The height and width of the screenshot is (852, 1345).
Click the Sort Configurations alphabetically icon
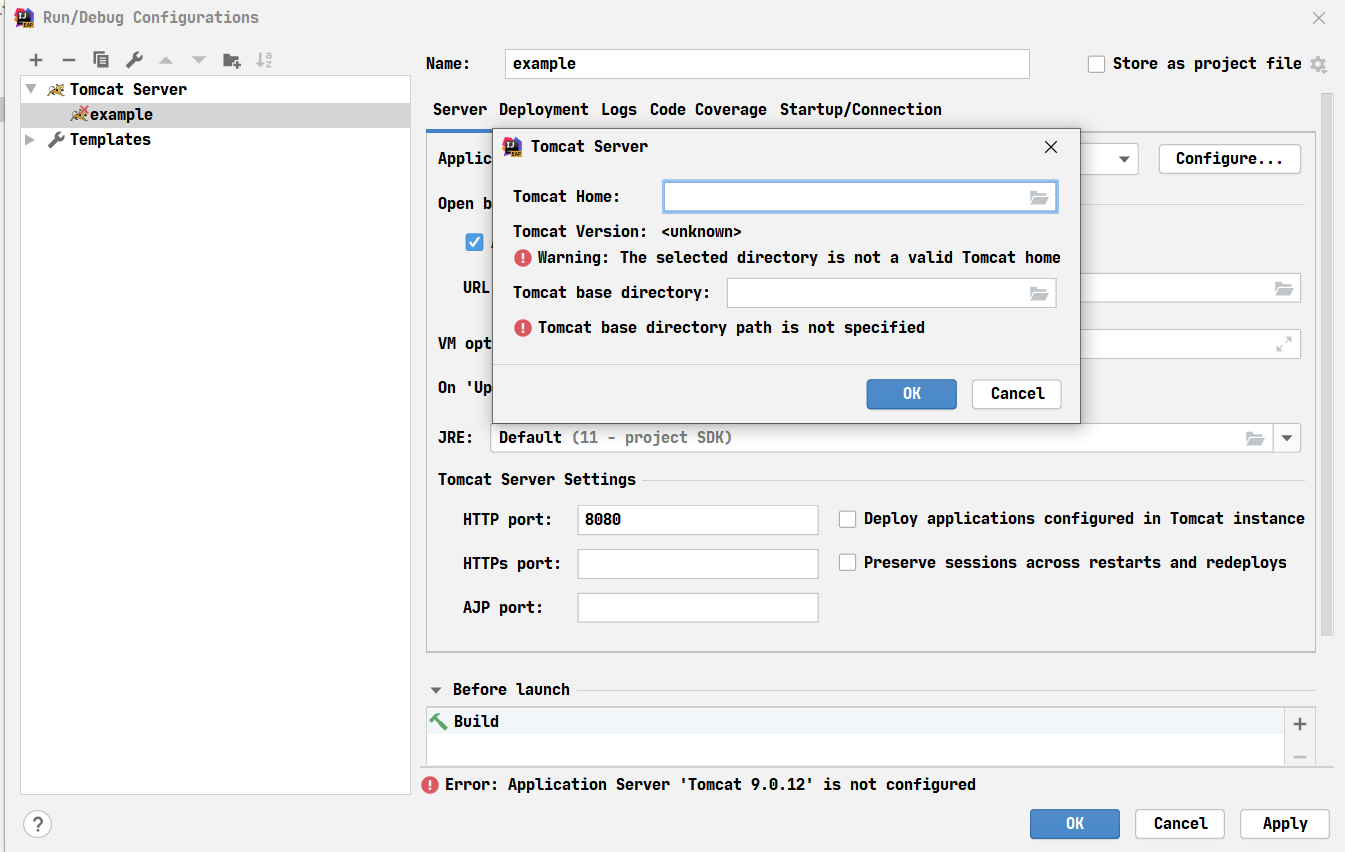coord(264,60)
